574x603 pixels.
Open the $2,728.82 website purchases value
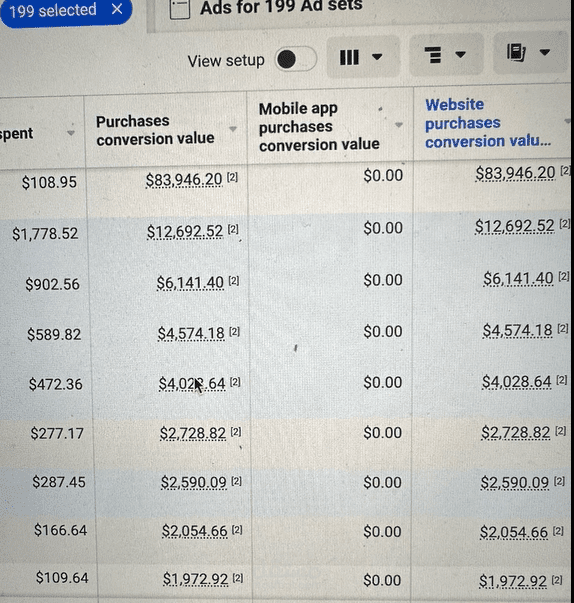pyautogui.click(x=516, y=433)
